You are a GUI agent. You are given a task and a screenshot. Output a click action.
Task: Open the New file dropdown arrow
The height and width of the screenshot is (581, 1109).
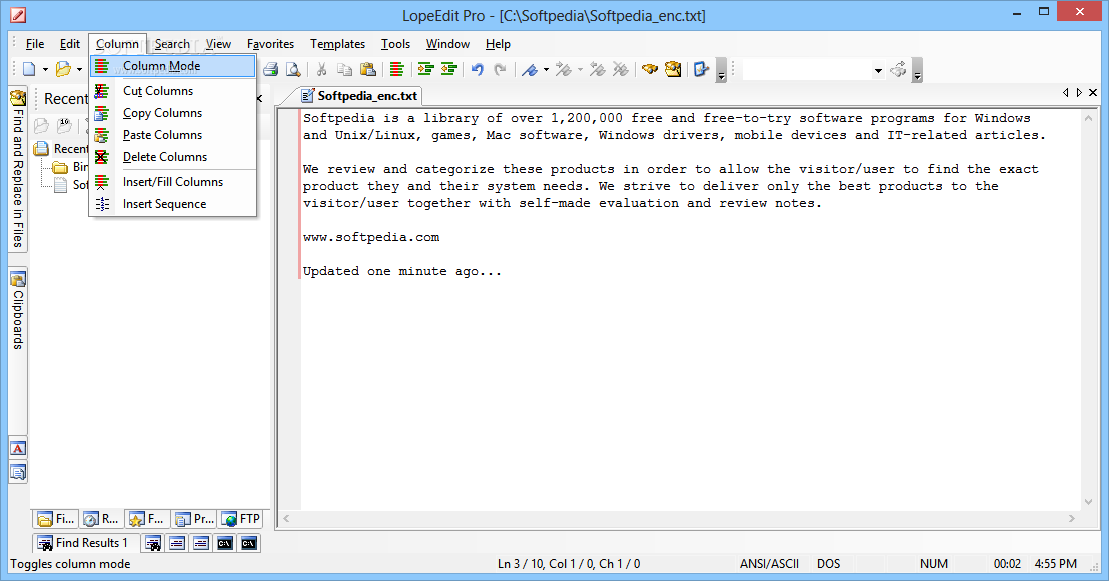click(45, 69)
